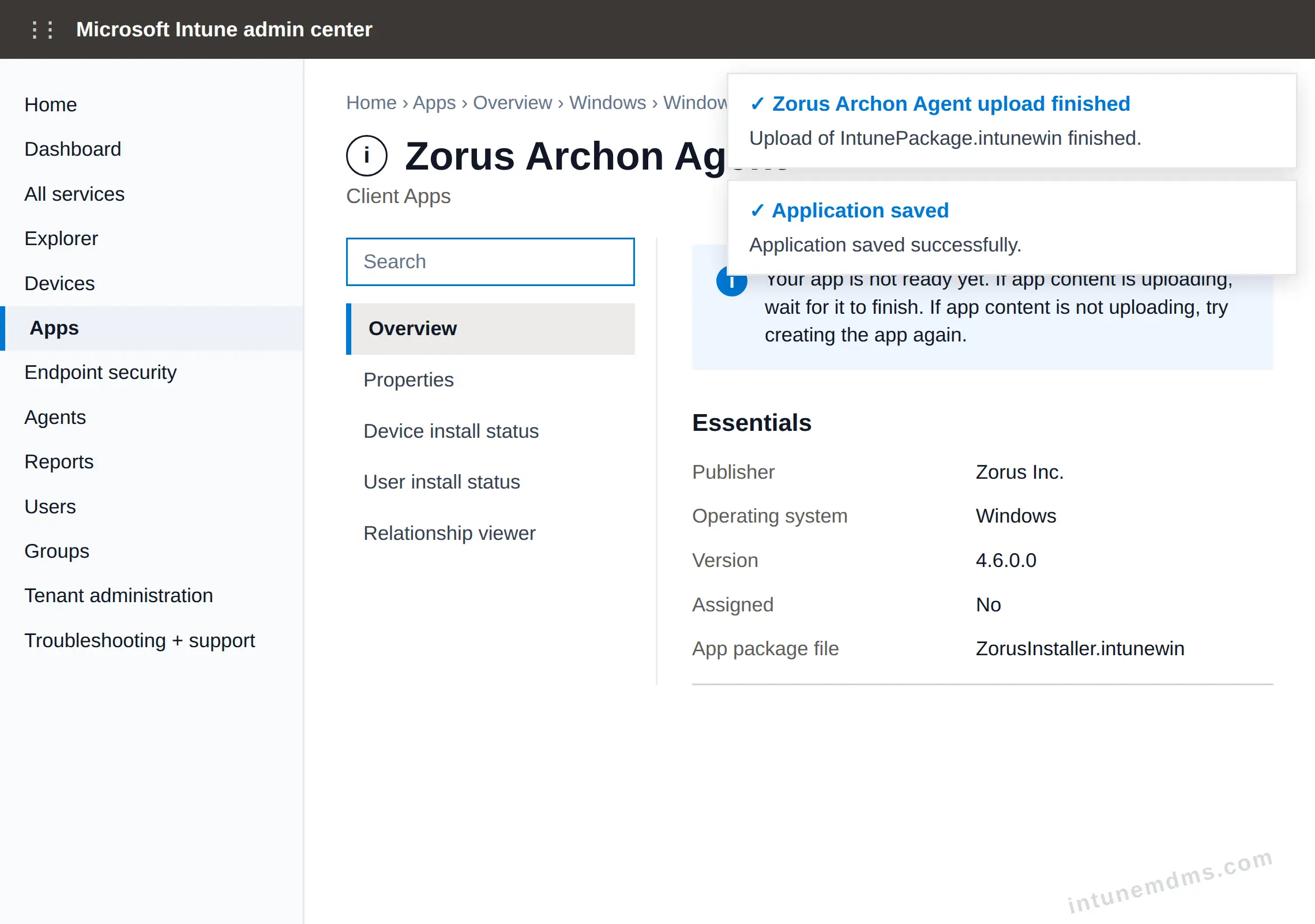This screenshot has width=1315, height=924.
Task: Click the info icon beside Zorus Archon title
Action: tap(366, 156)
